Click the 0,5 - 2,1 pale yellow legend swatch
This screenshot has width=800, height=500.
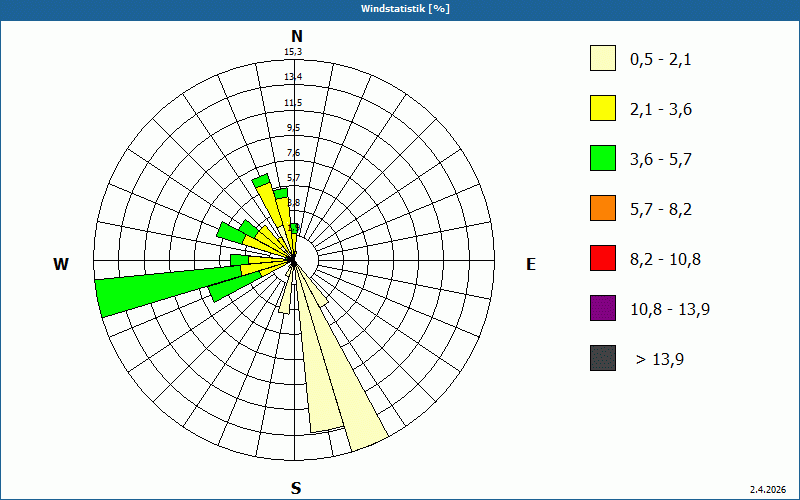(603, 58)
